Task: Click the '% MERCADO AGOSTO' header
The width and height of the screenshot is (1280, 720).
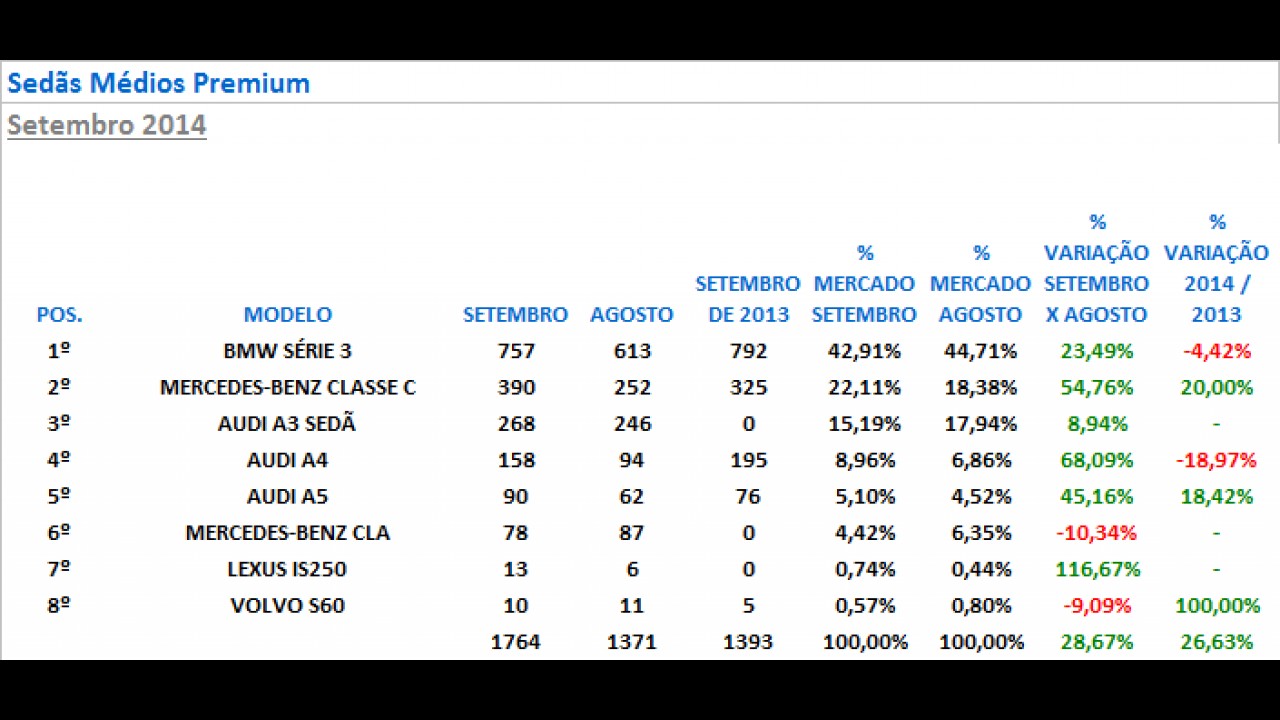Action: point(980,284)
